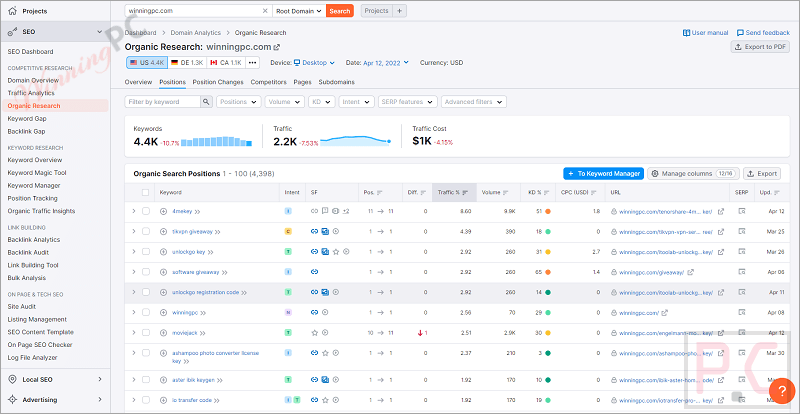Screen dimensions: 800x414
Task: Open the orange help chat bubble
Action: pyautogui.click(x=783, y=392)
